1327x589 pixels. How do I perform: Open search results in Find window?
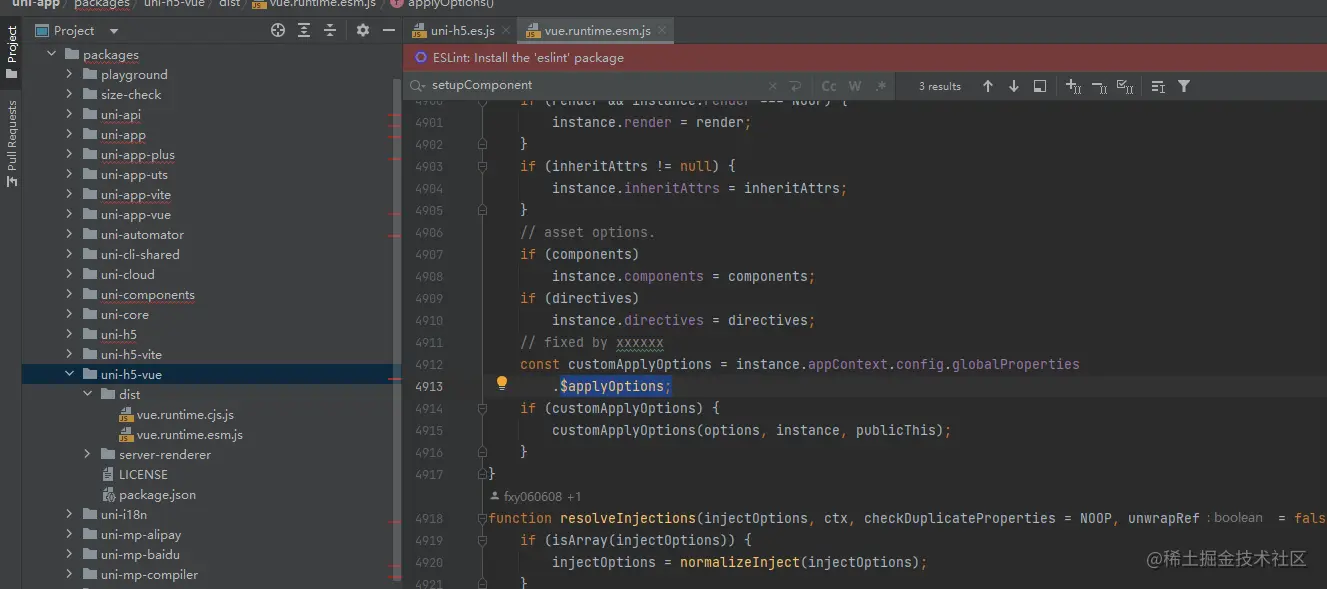(x=1158, y=86)
